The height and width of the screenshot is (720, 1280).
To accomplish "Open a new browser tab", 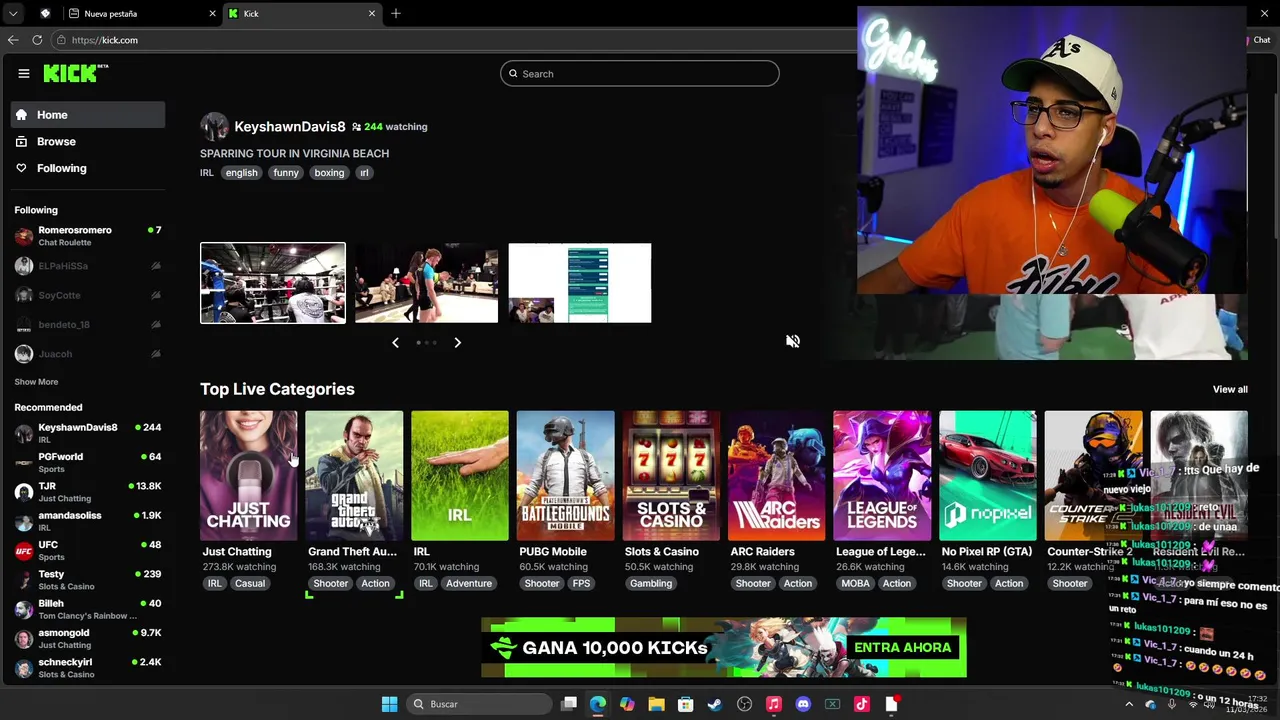I will click(396, 14).
